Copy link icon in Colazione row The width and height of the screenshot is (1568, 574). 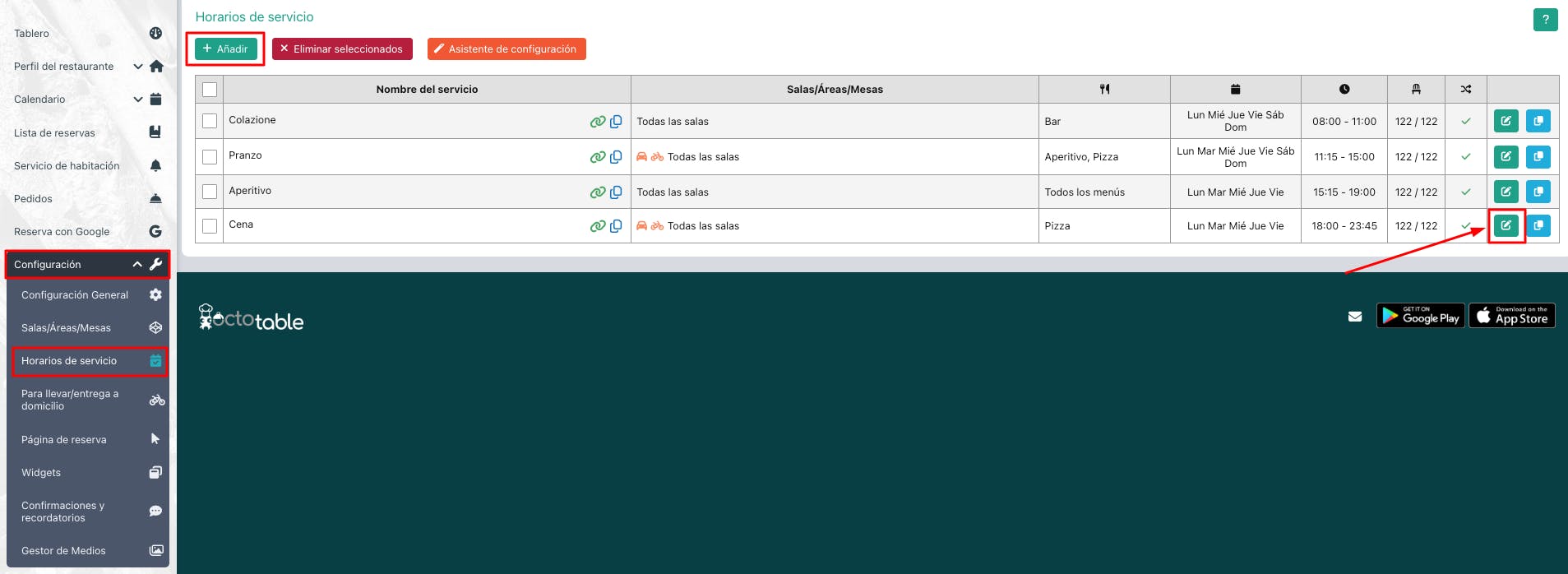[x=616, y=122]
